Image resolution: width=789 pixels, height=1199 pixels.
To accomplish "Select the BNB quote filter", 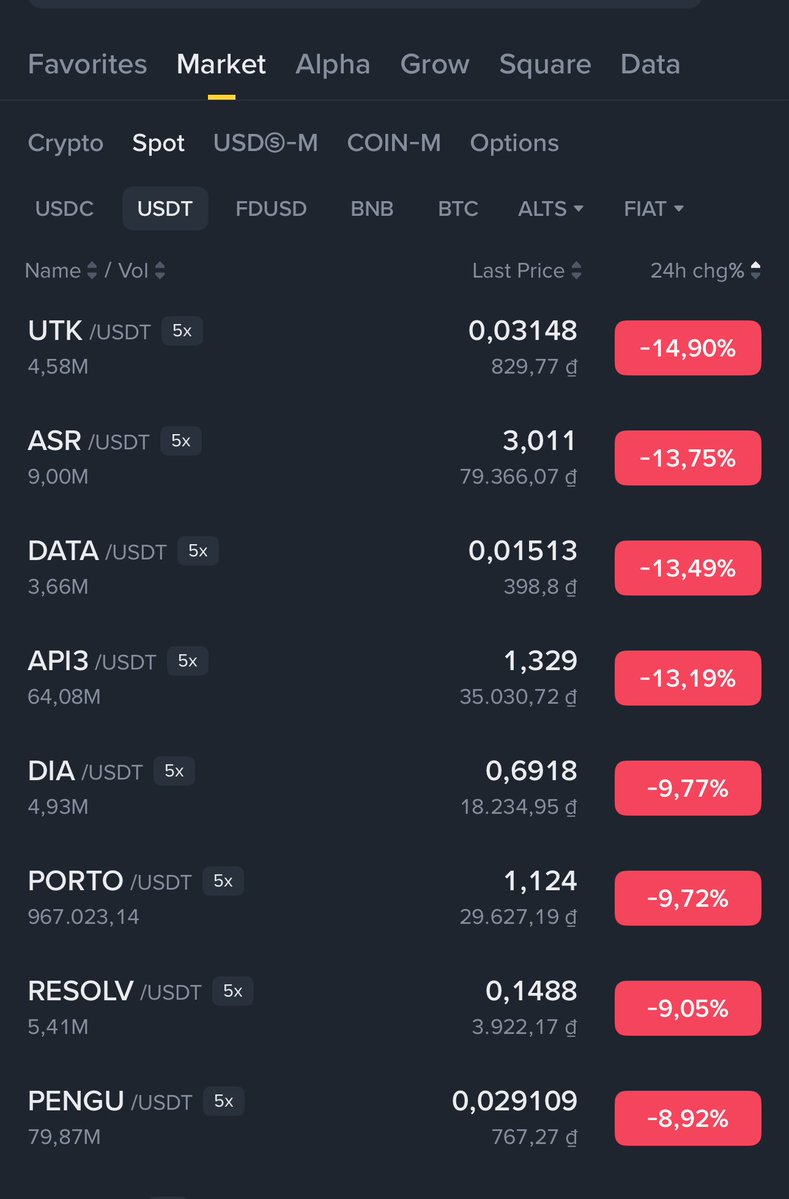I will point(372,209).
